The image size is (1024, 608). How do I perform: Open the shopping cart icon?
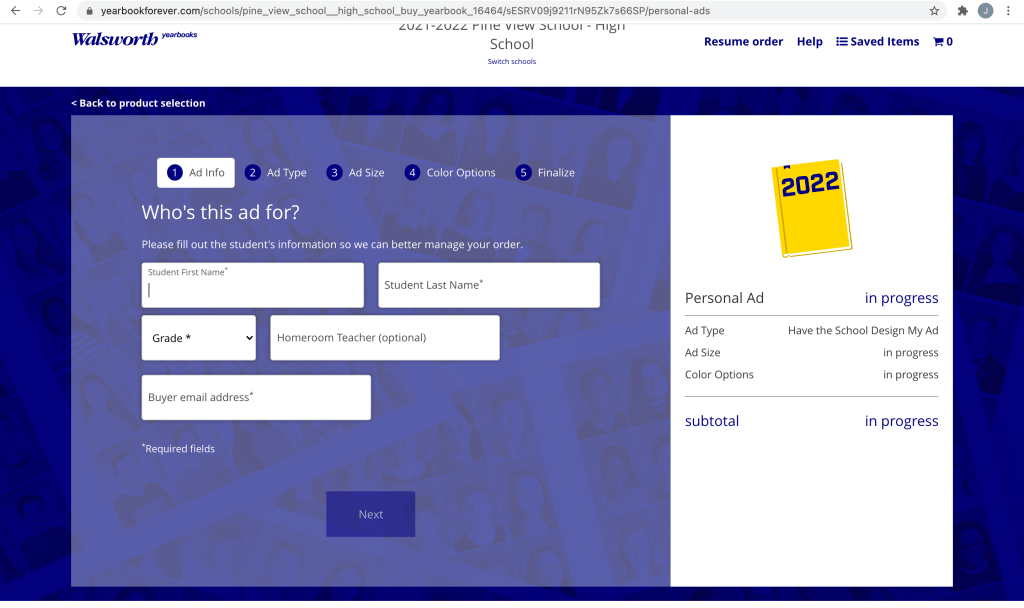point(942,42)
